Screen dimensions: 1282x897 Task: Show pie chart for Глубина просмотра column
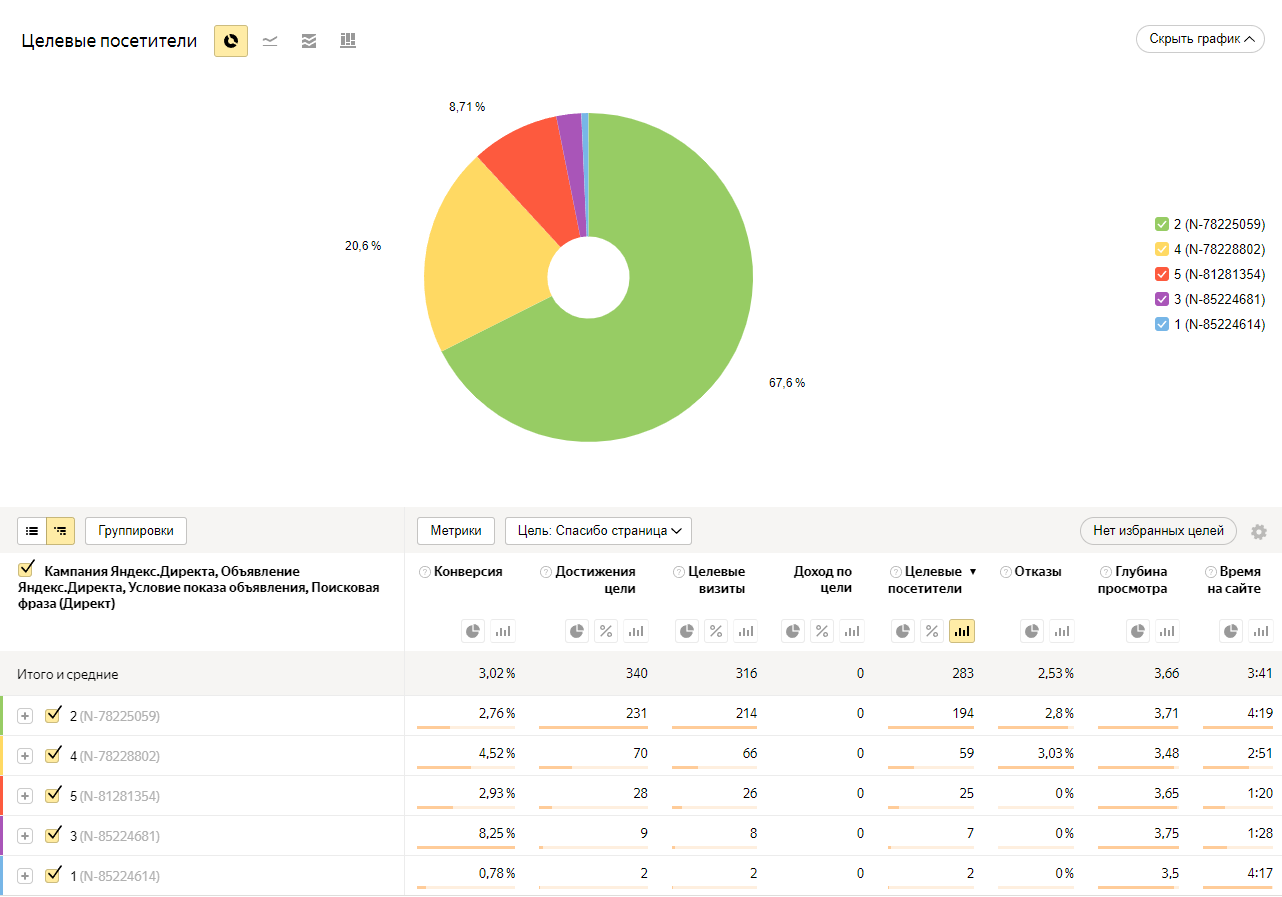pyautogui.click(x=1138, y=631)
